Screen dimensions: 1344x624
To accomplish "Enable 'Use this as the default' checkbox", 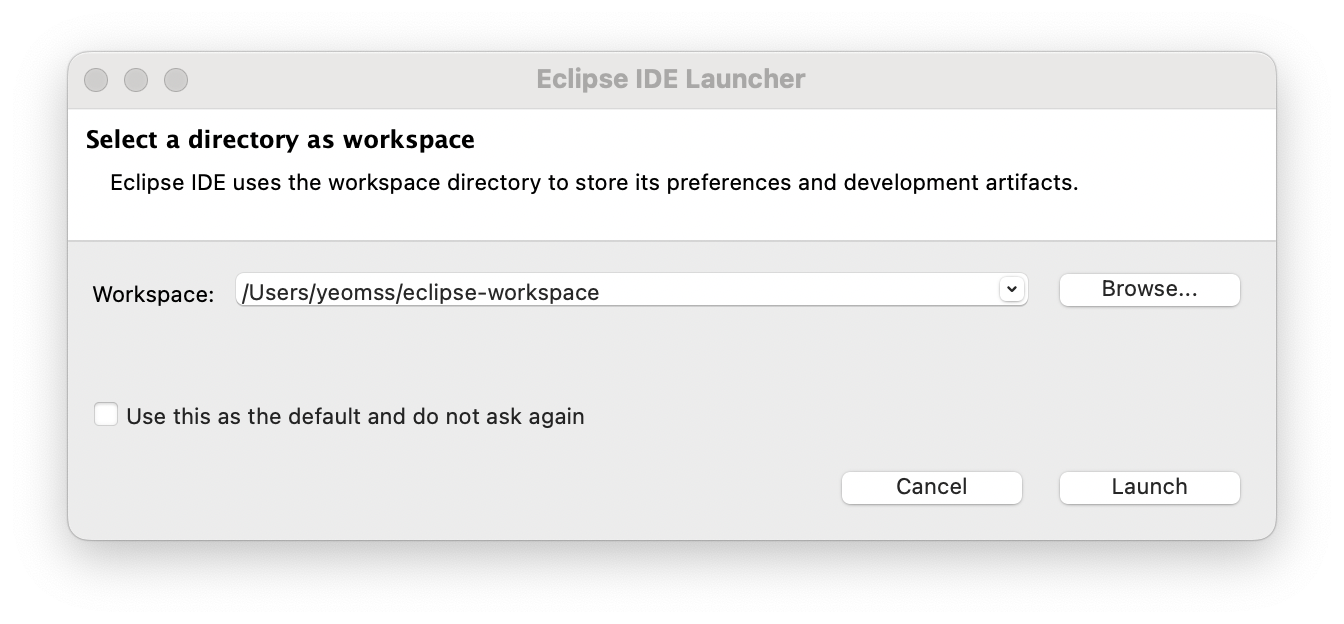I will coord(106,415).
